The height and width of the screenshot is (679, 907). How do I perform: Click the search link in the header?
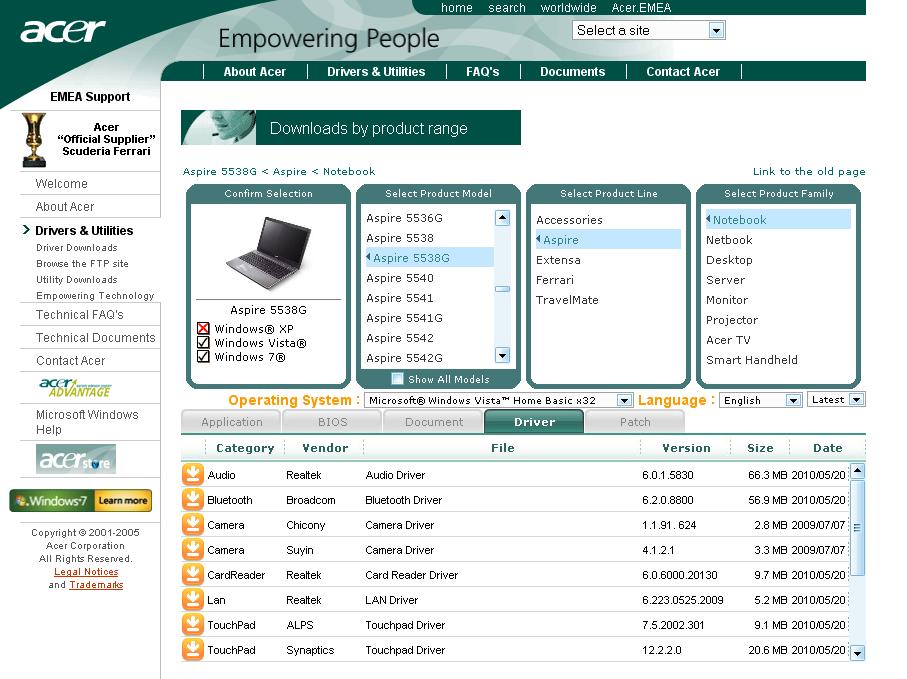click(x=507, y=8)
